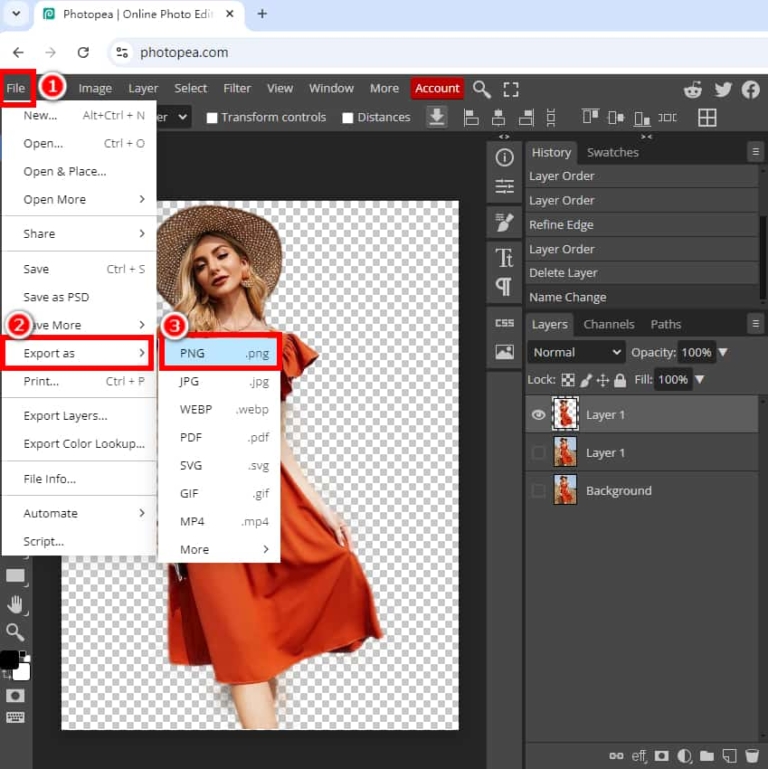768x769 pixels.
Task: Align left edges icon
Action: pyautogui.click(x=471, y=118)
